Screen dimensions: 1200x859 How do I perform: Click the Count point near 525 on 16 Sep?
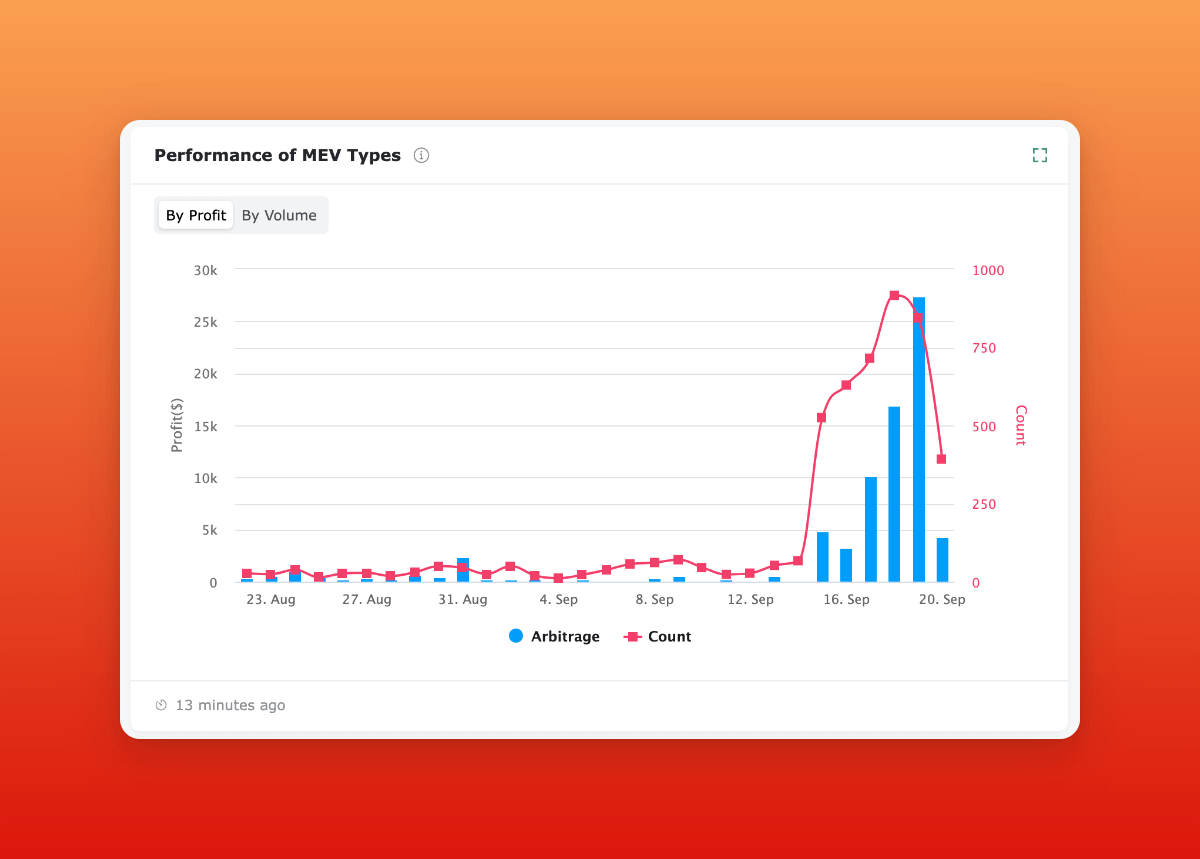click(822, 417)
